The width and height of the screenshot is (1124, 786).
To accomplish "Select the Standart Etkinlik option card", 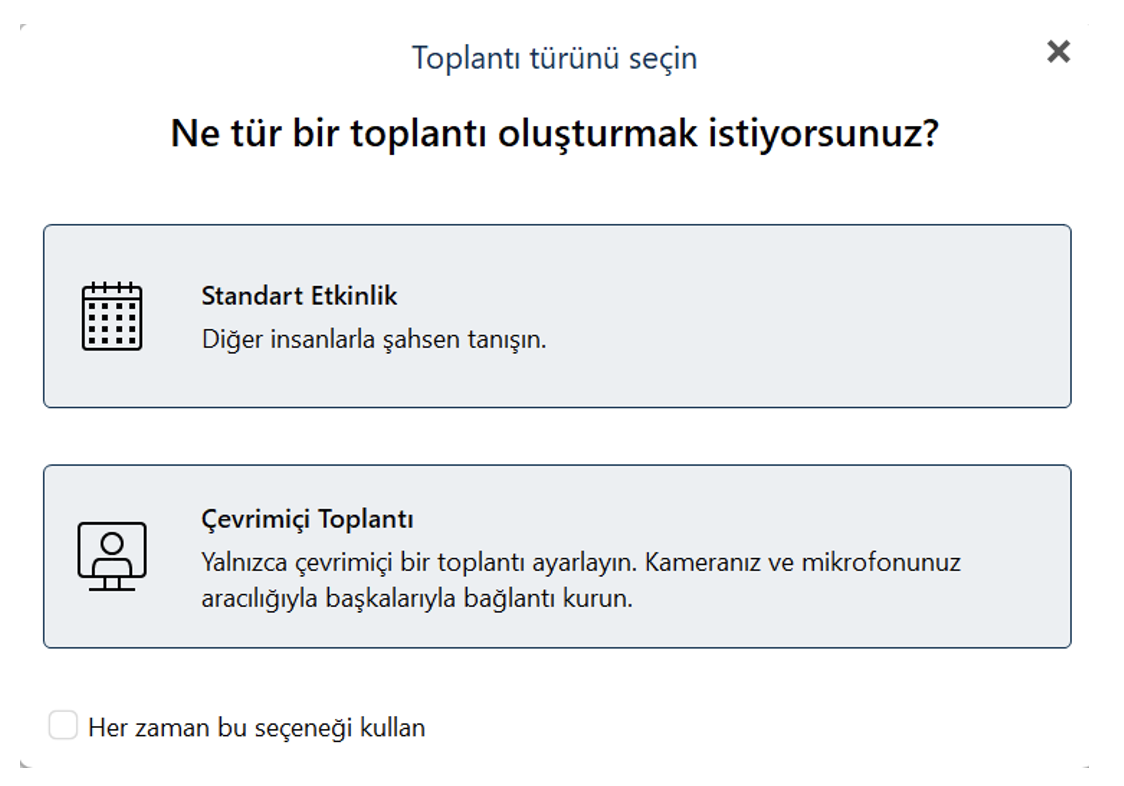I will coord(557,316).
